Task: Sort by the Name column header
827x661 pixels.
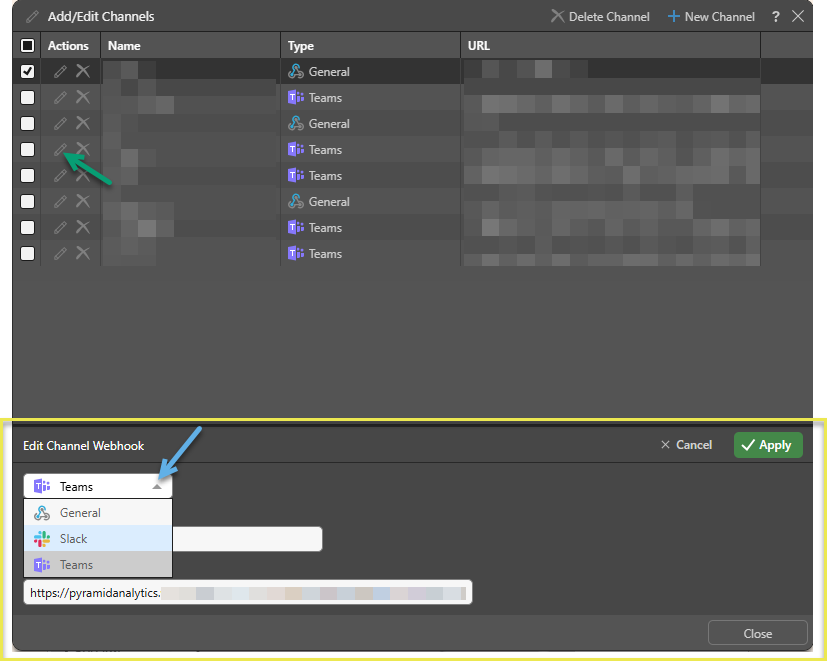Action: pos(124,46)
